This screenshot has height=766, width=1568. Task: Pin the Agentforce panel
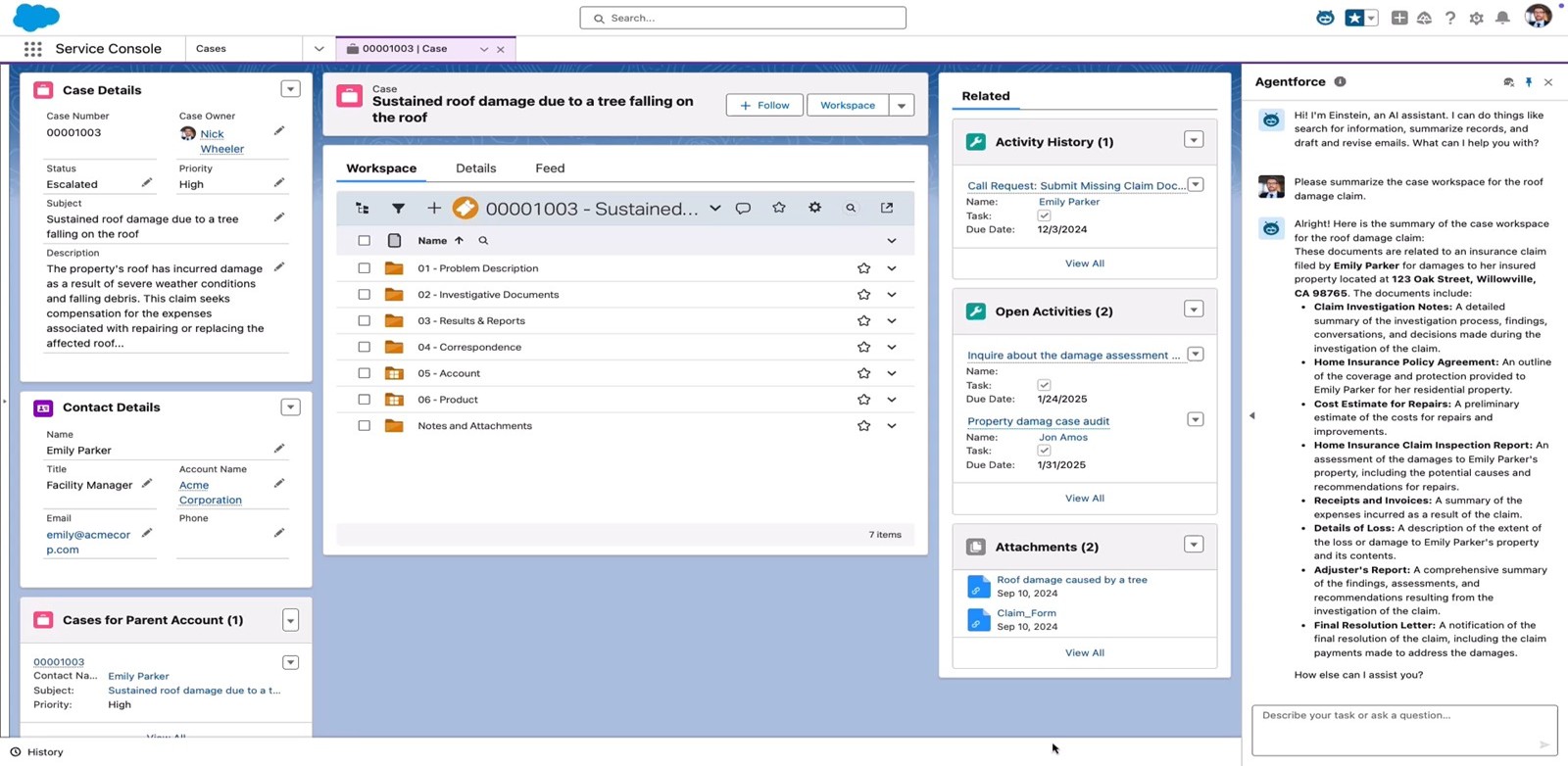[1529, 82]
